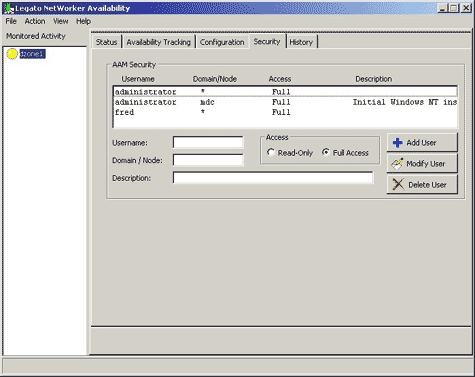The height and width of the screenshot is (377, 475).
Task: Click the Legato NetWorker title bar icon
Action: 8,8
